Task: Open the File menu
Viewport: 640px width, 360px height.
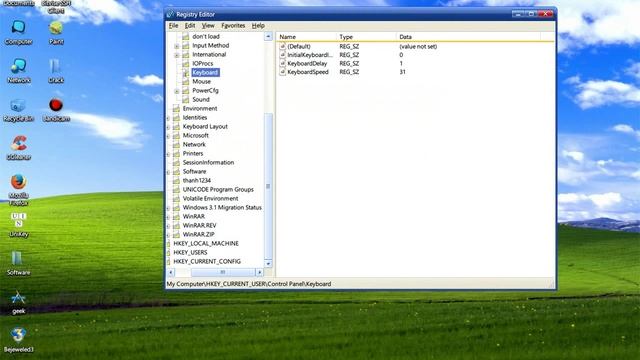Action: pos(173,25)
